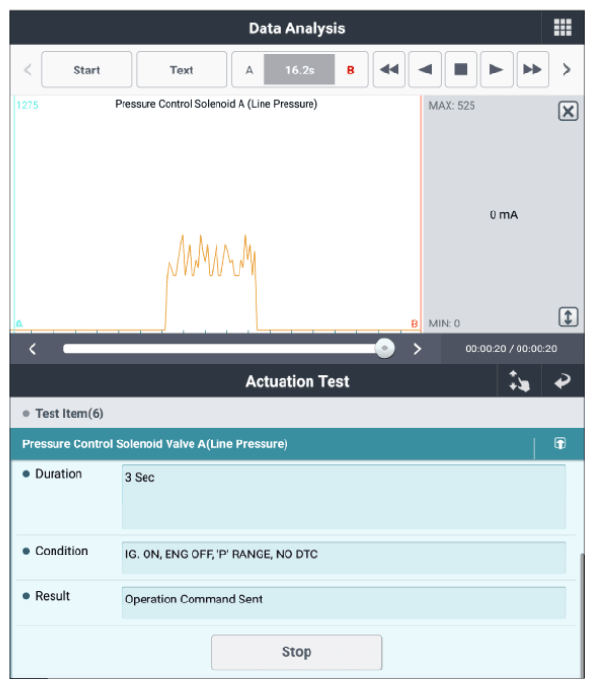Move timeline back with left arrow
This screenshot has height=688, width=594.
pyautogui.click(x=32, y=349)
